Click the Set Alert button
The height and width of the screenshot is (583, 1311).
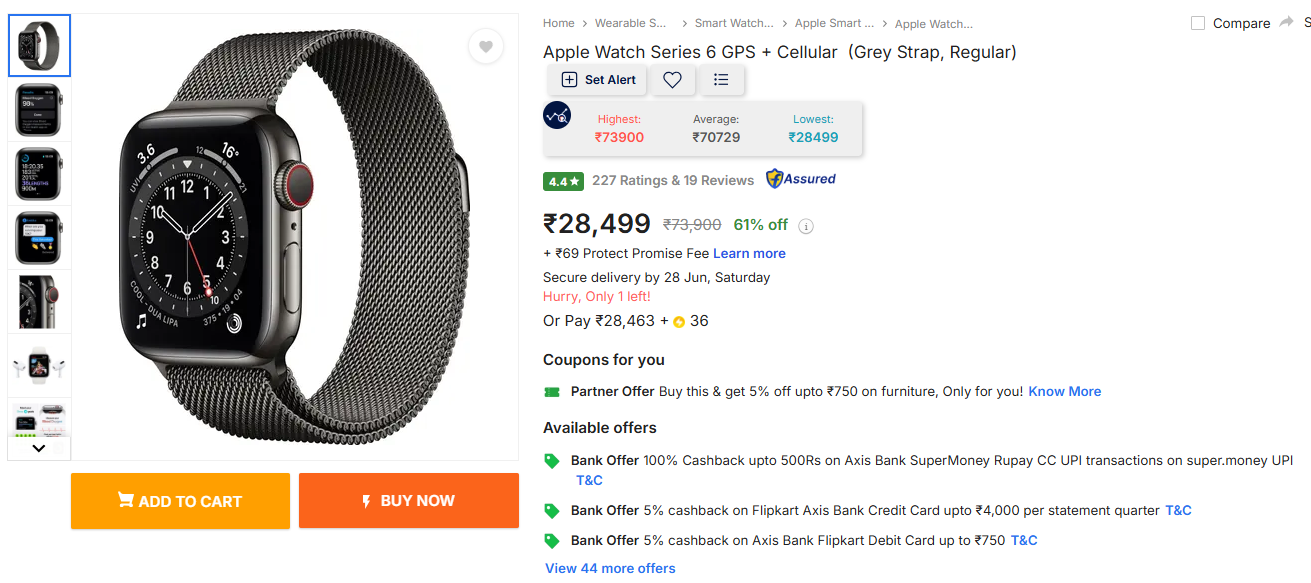click(598, 80)
